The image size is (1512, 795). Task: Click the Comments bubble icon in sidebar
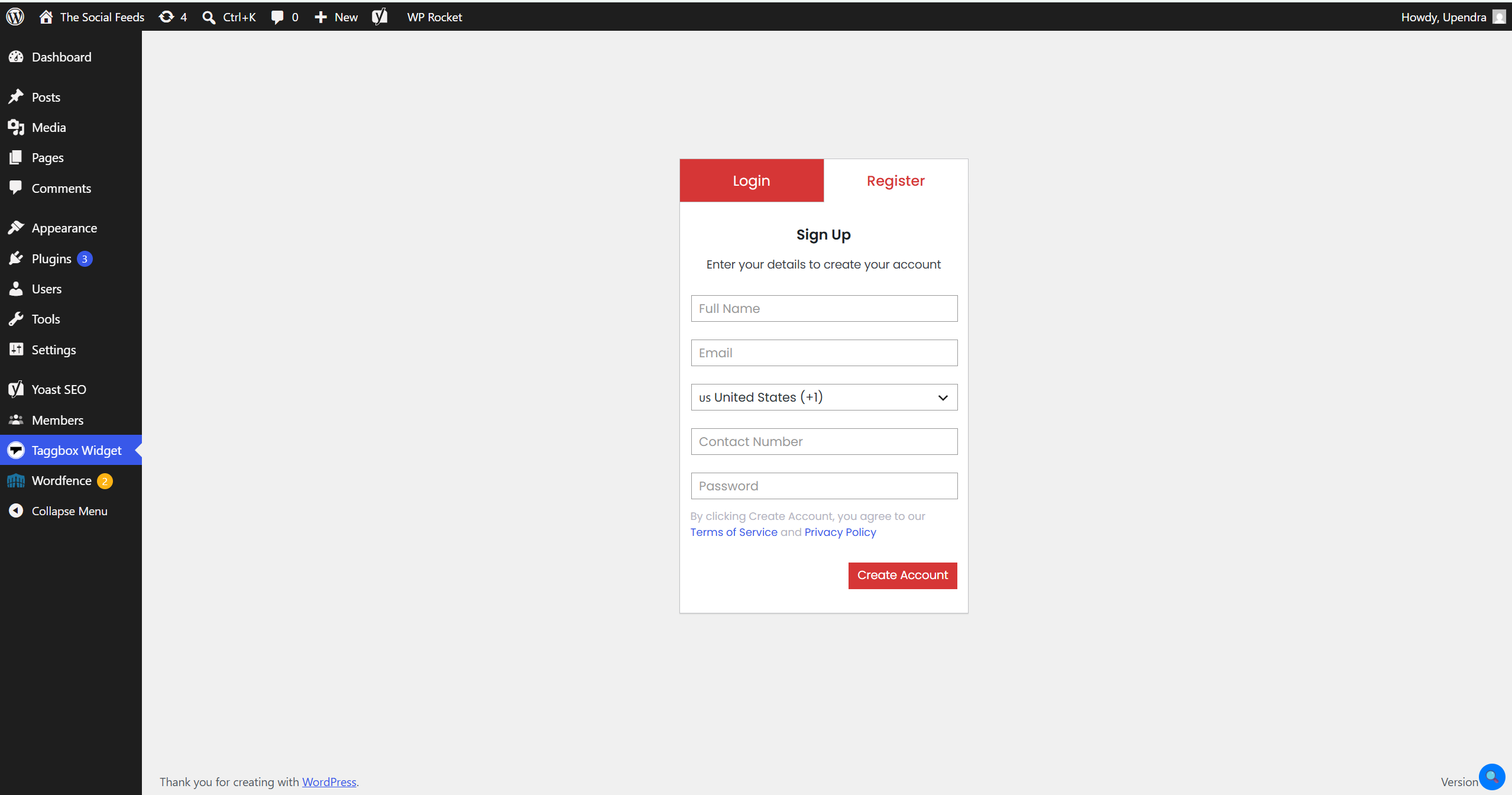[x=16, y=188]
